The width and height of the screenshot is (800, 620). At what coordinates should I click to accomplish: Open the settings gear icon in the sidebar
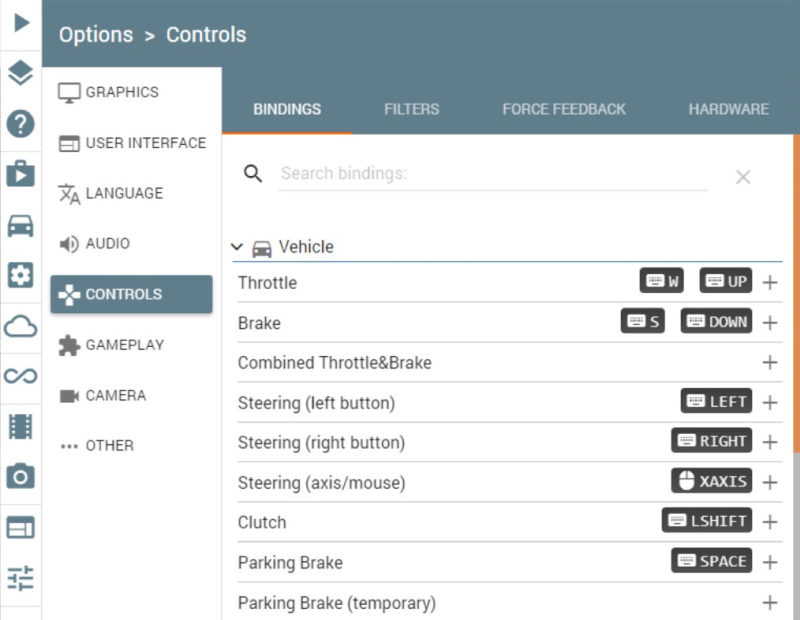click(x=20, y=275)
